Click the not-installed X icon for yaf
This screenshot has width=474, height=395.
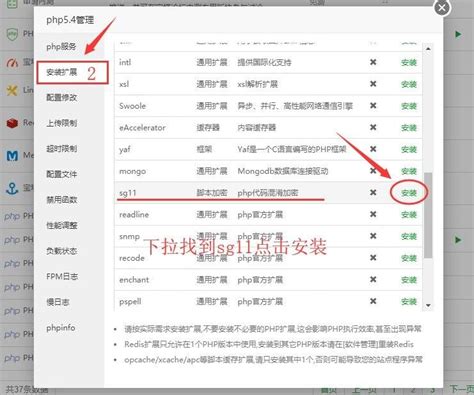coord(373,149)
